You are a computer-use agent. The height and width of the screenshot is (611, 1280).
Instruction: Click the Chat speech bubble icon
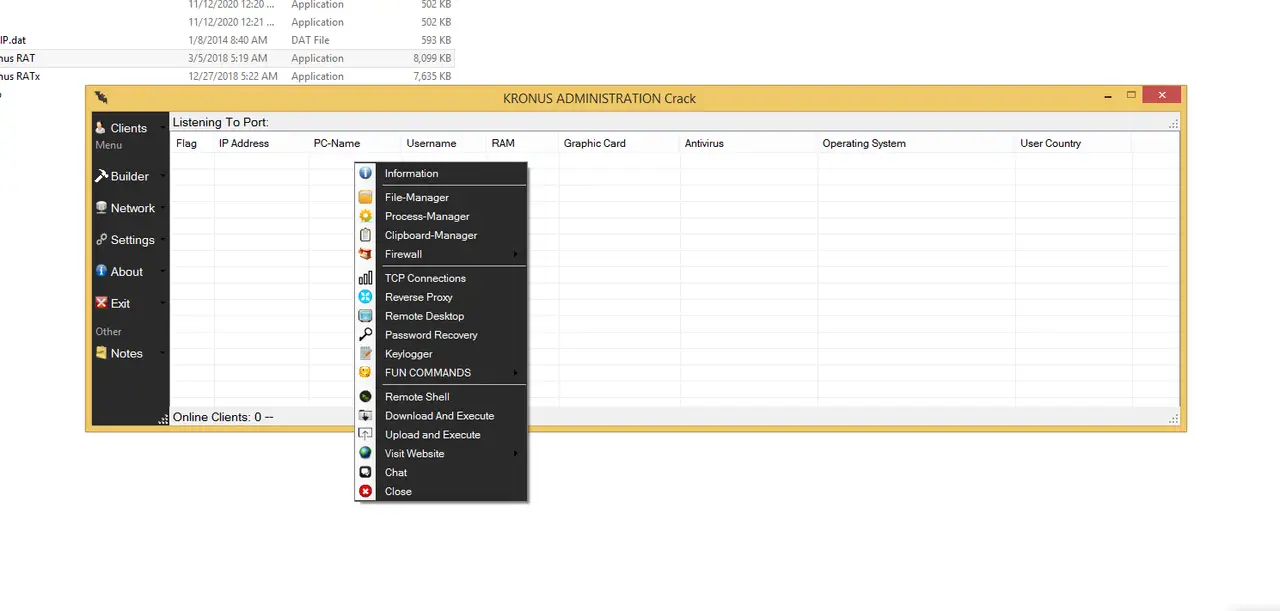coord(365,472)
